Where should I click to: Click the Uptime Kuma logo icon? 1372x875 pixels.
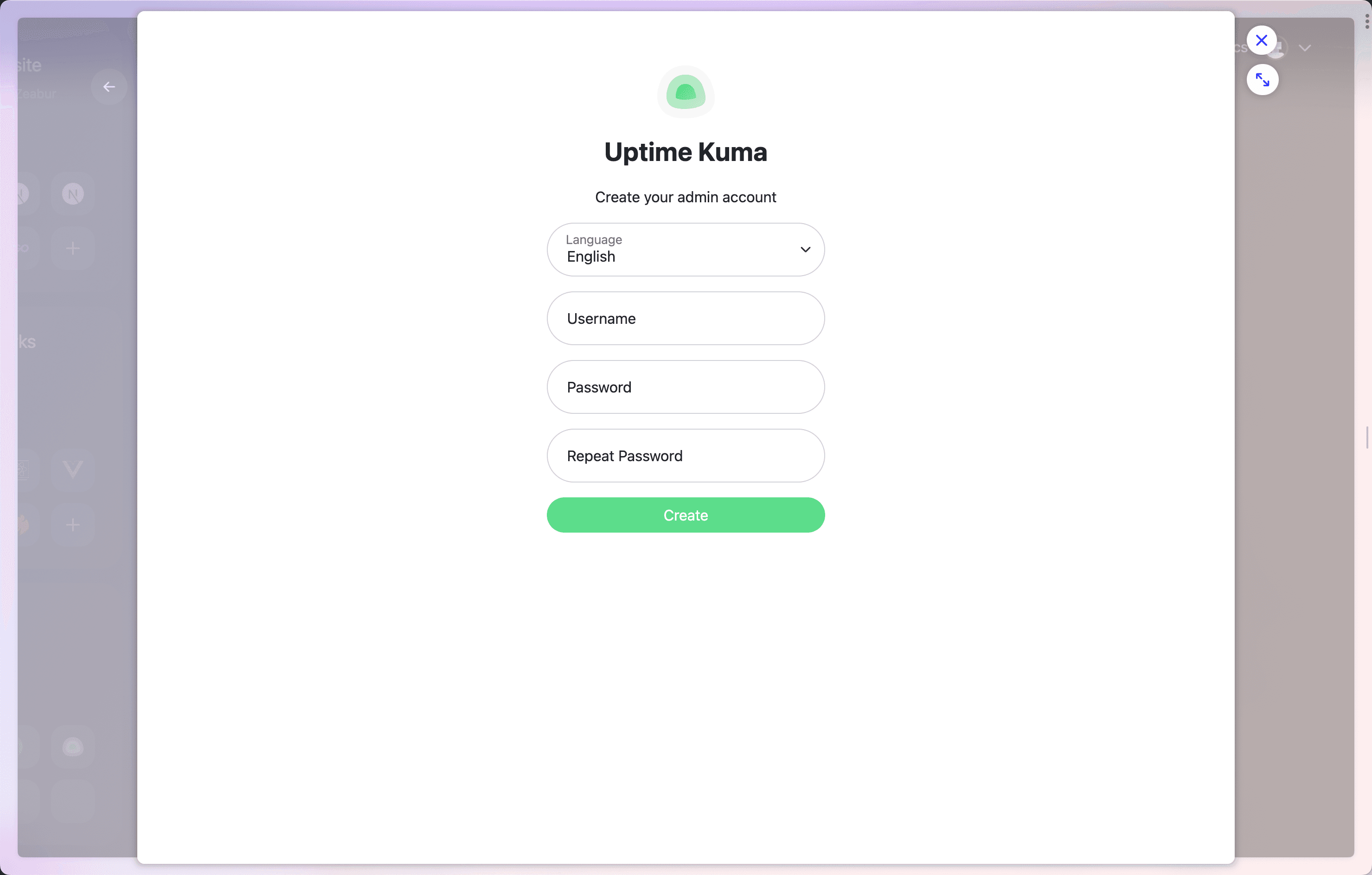click(x=686, y=91)
